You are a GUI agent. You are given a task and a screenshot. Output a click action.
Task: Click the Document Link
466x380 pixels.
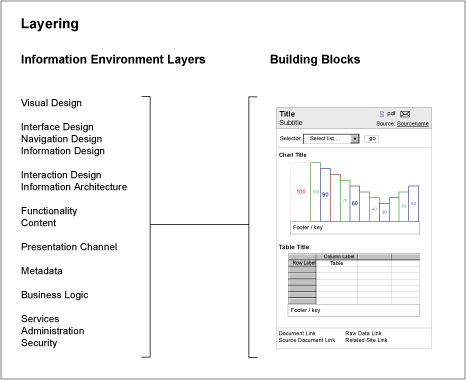(x=297, y=333)
